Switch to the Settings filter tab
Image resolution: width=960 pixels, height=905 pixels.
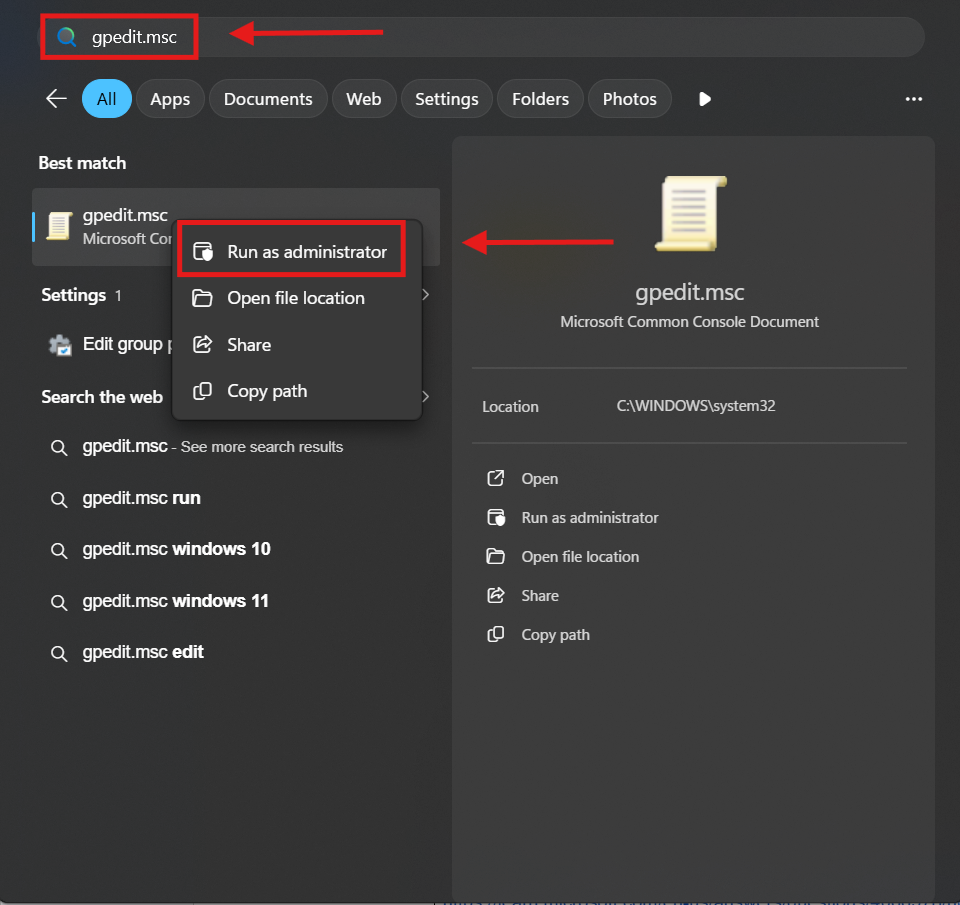447,99
